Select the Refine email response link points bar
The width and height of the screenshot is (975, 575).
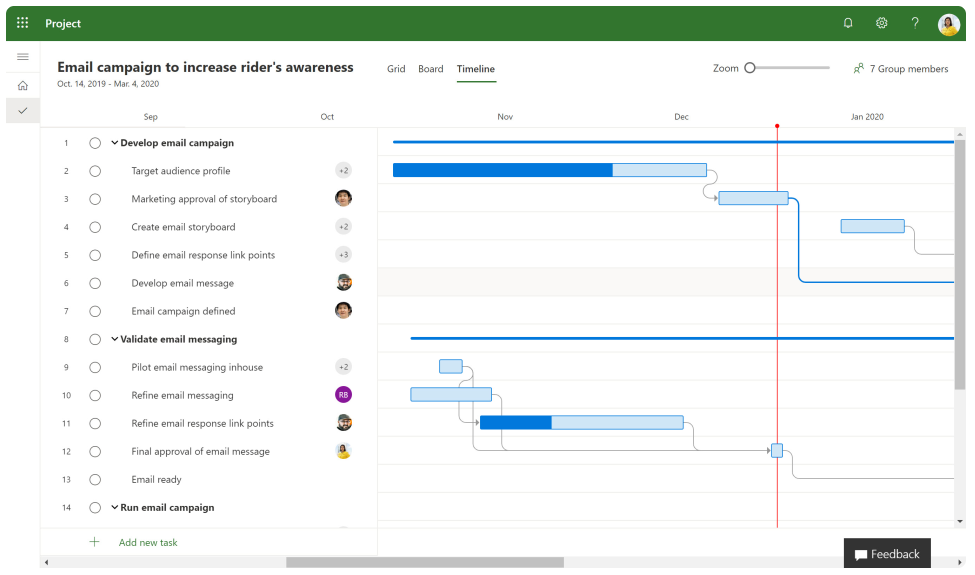click(581, 423)
